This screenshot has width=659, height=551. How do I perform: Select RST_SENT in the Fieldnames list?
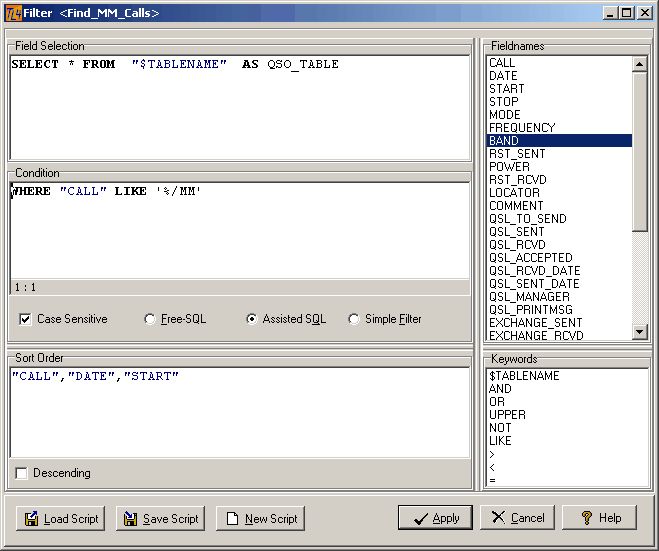click(x=559, y=154)
